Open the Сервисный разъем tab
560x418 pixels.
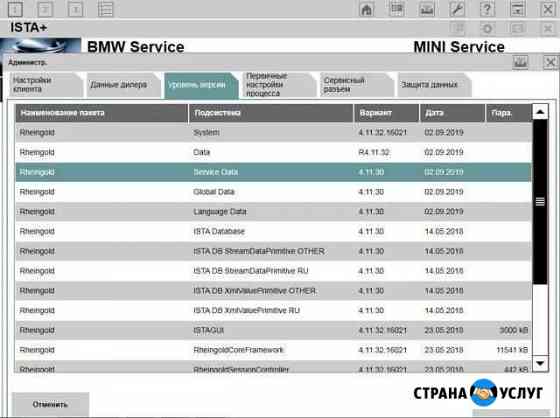[357, 85]
